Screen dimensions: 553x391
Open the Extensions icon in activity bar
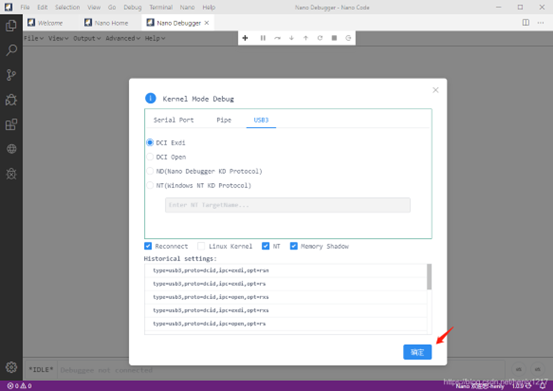pos(11,124)
